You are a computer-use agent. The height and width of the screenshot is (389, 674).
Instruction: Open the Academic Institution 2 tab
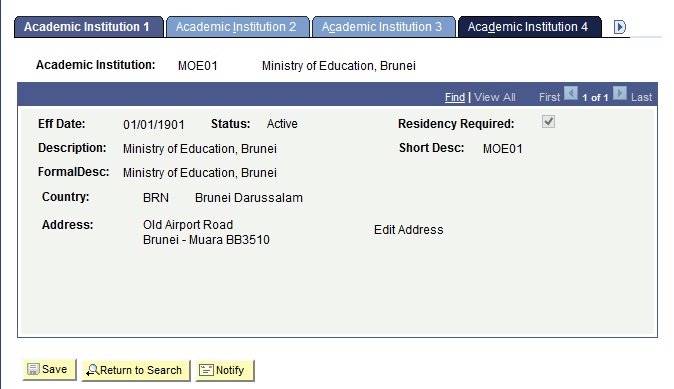click(237, 27)
